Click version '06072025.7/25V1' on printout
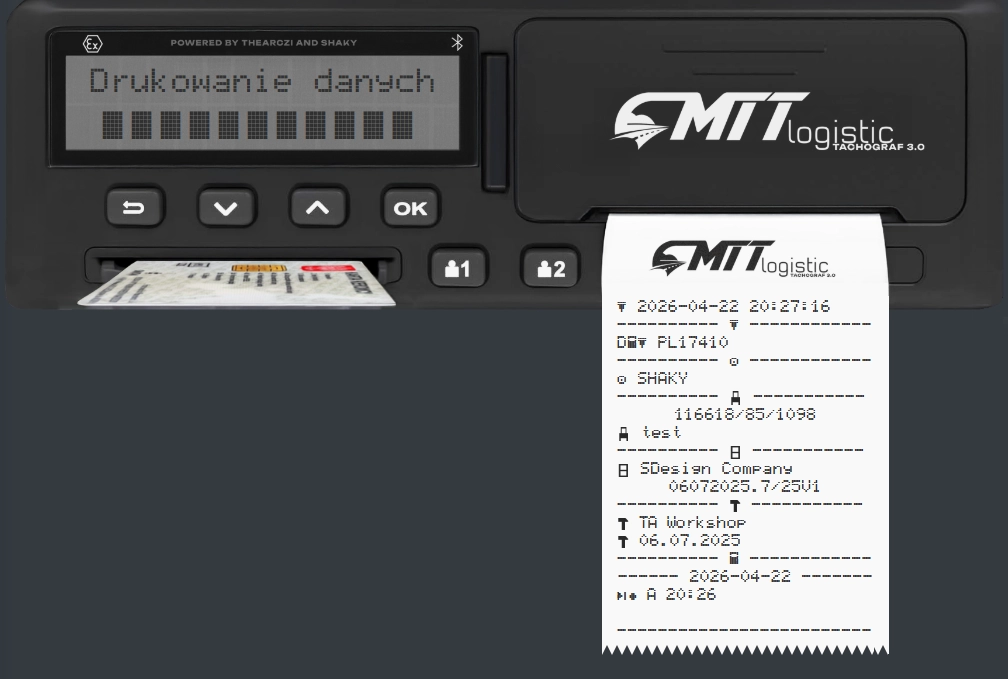 pyautogui.click(x=744, y=486)
